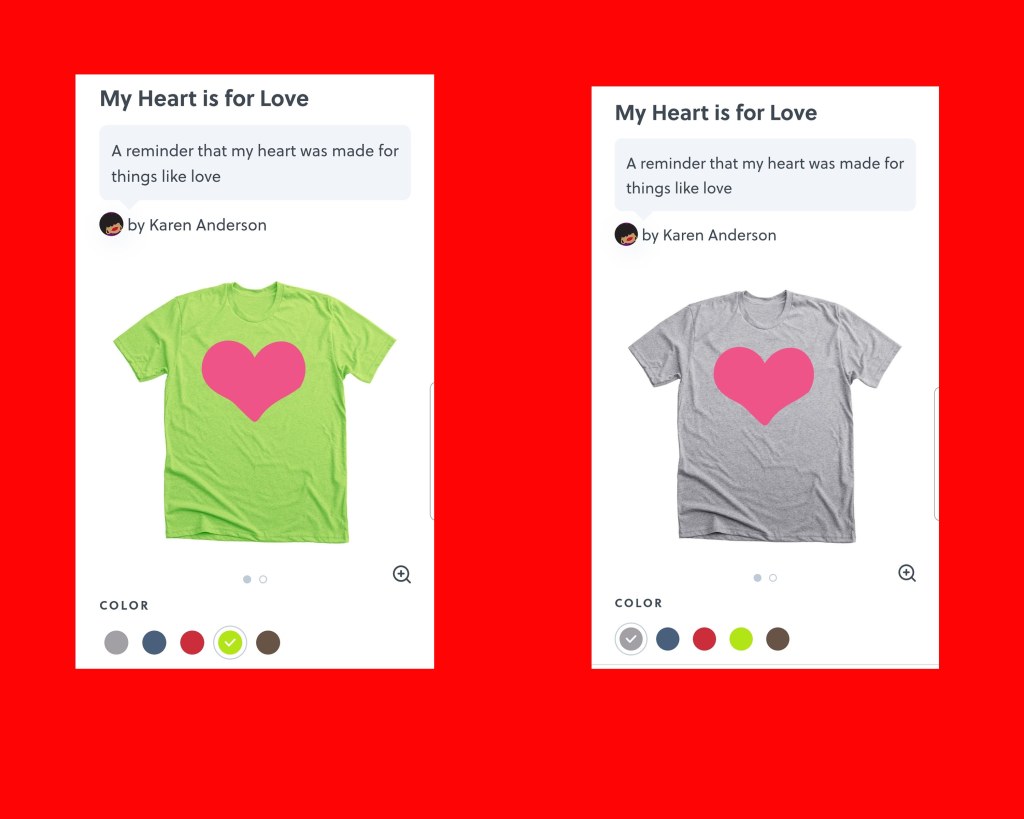The width and height of the screenshot is (1024, 819).
Task: Select navy blue swatch in left card
Action: 154,643
